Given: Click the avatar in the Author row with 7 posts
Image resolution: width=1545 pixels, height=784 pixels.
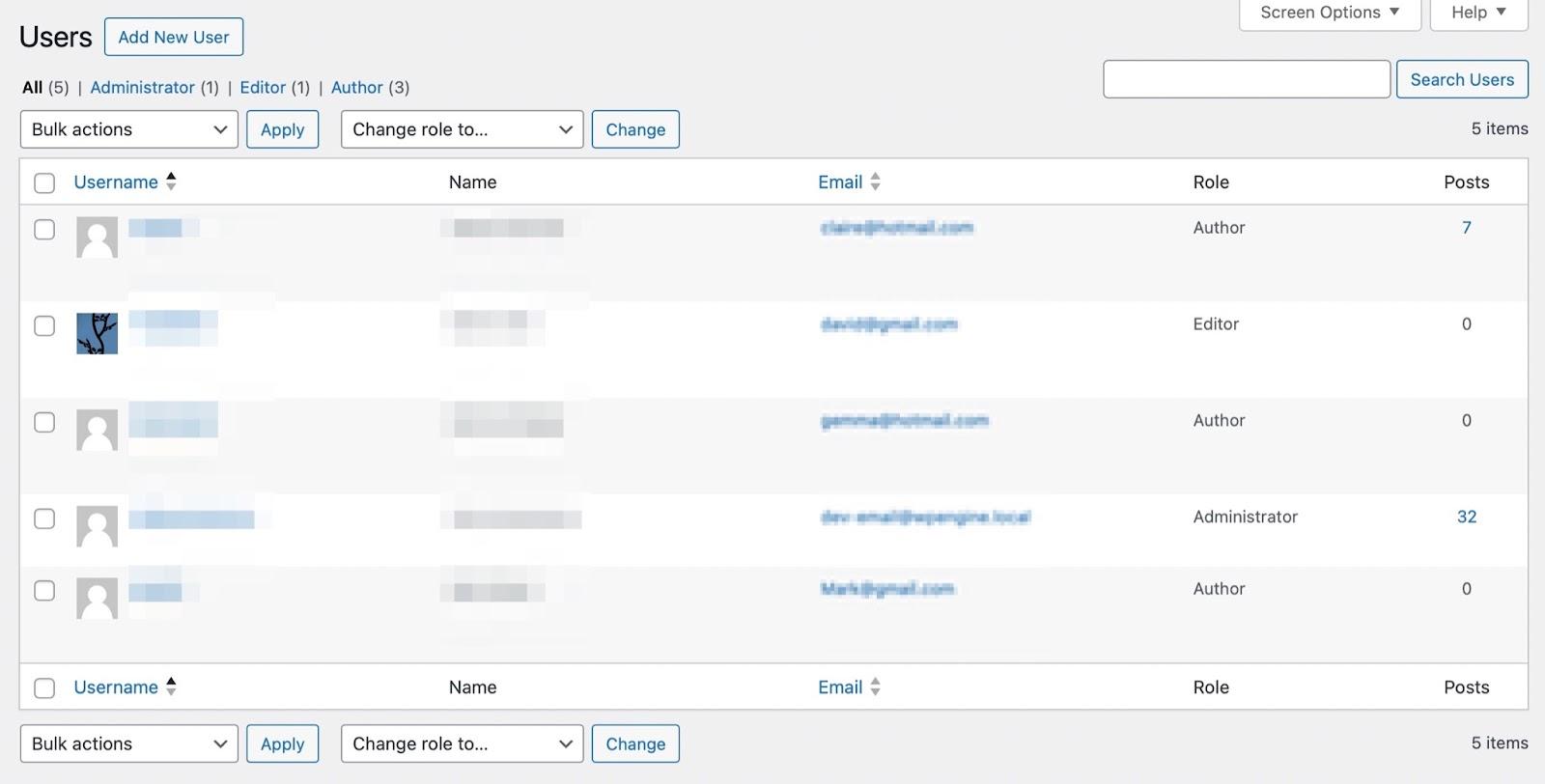Looking at the screenshot, I should [x=97, y=237].
